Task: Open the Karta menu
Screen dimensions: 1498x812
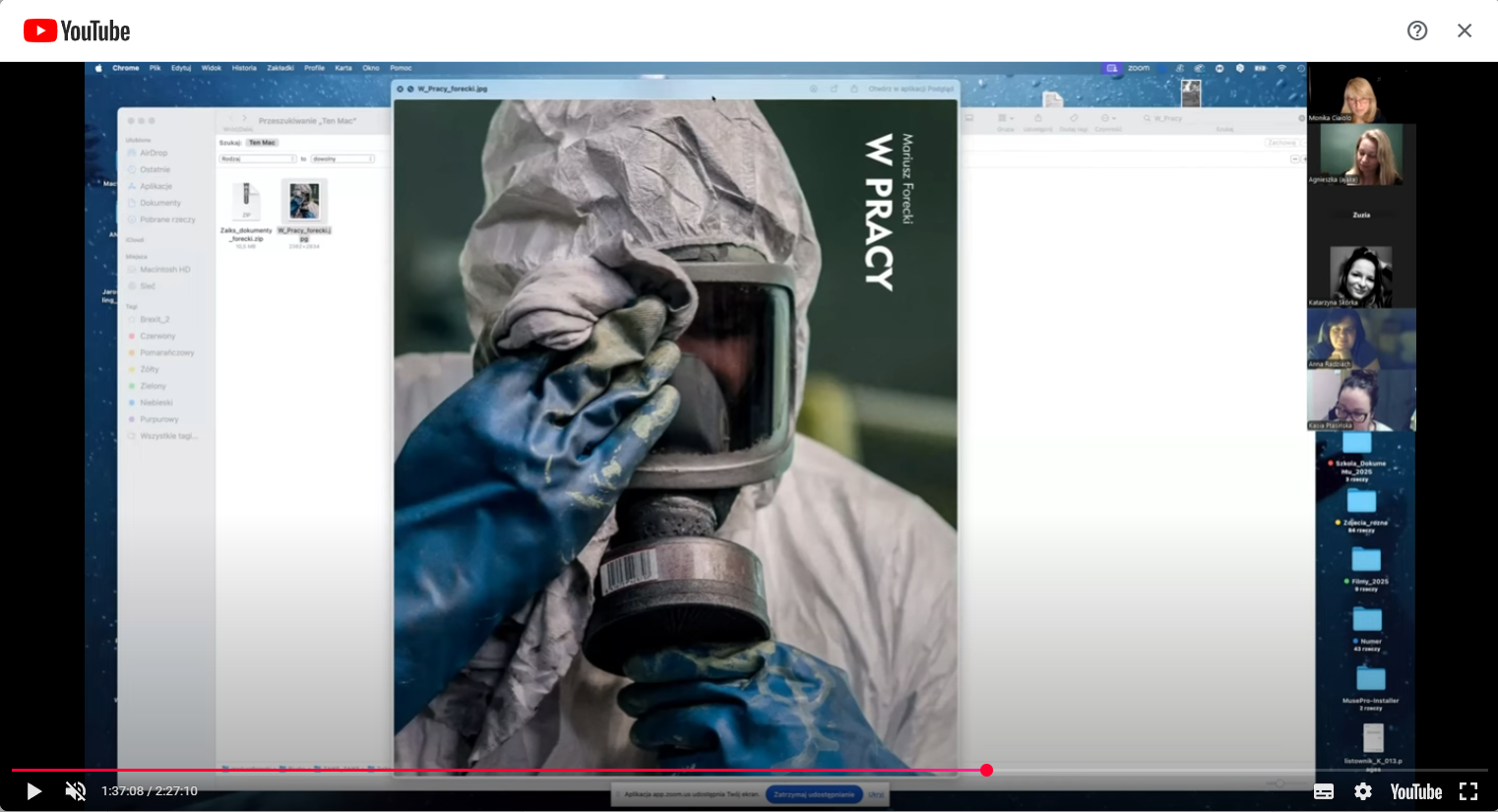Action: (343, 68)
